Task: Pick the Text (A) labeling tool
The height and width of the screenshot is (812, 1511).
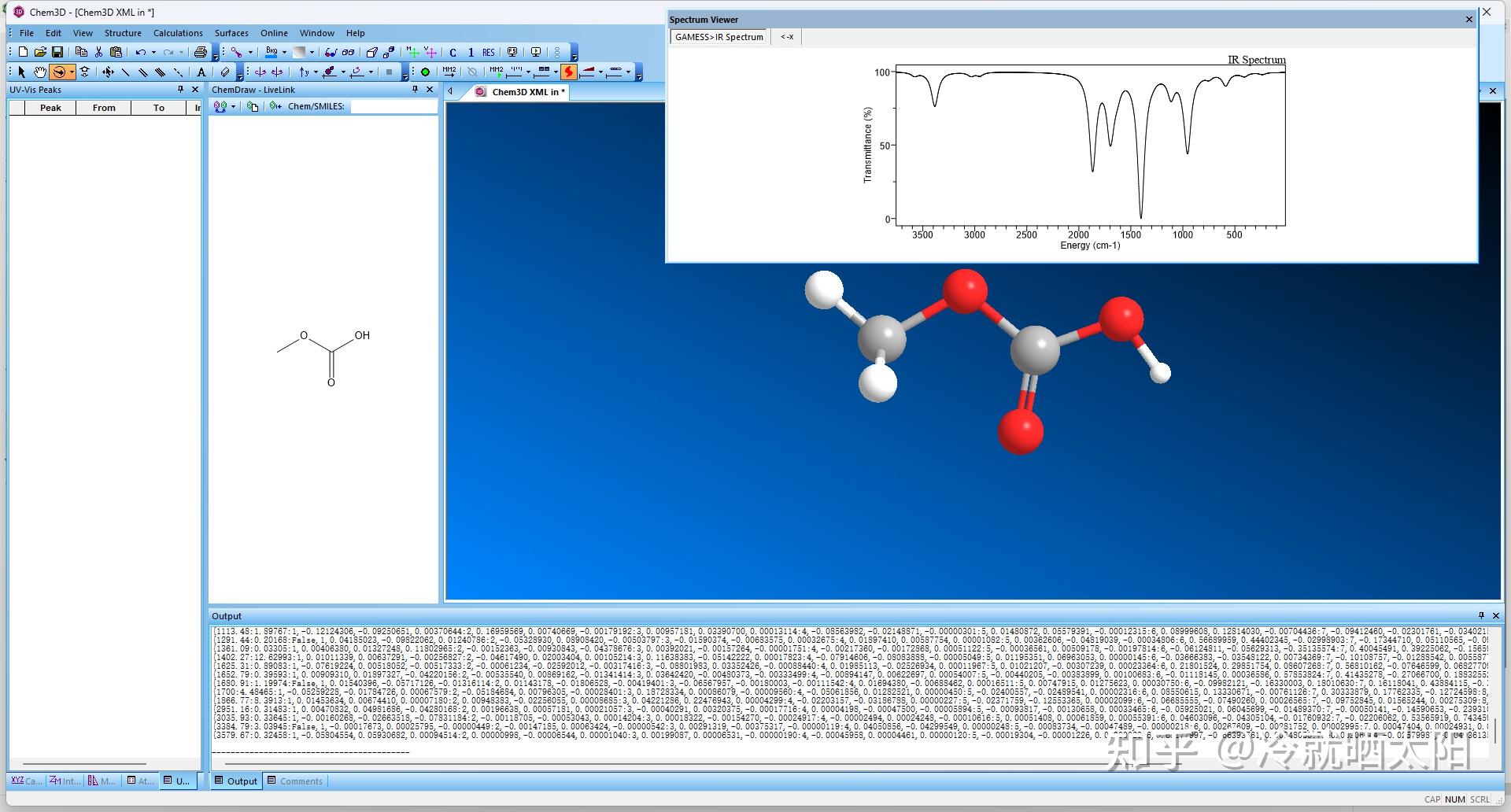Action: point(201,72)
